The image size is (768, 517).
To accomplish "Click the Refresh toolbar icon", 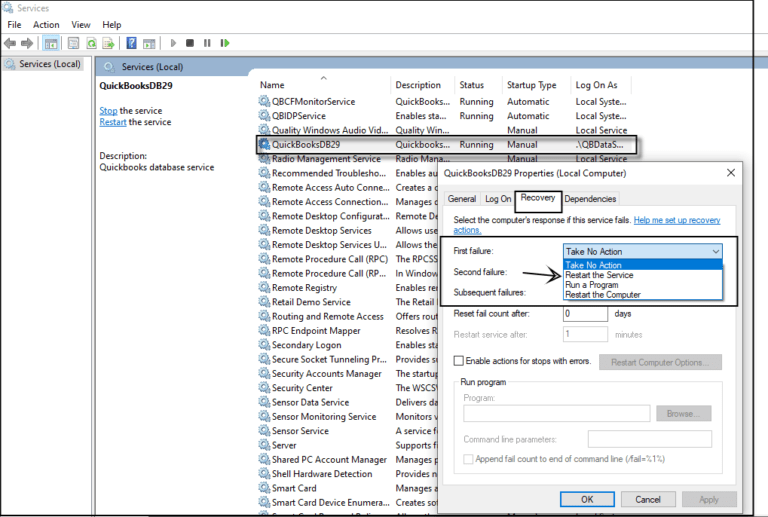I will (91, 43).
